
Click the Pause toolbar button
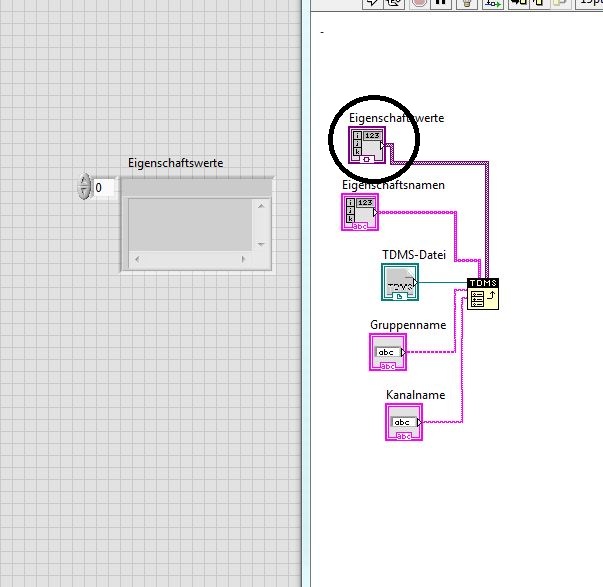[x=440, y=3]
